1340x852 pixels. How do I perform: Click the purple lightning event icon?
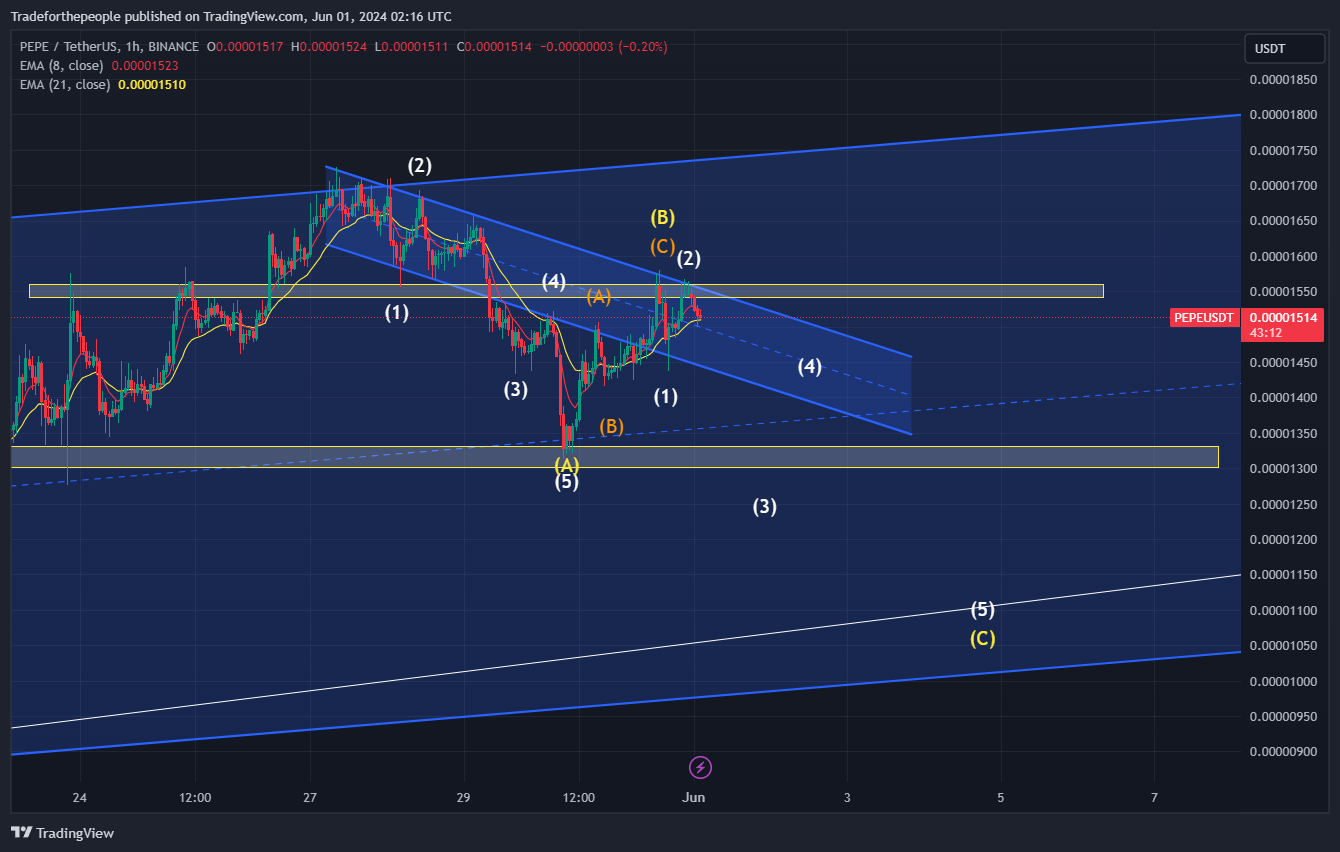point(701,767)
